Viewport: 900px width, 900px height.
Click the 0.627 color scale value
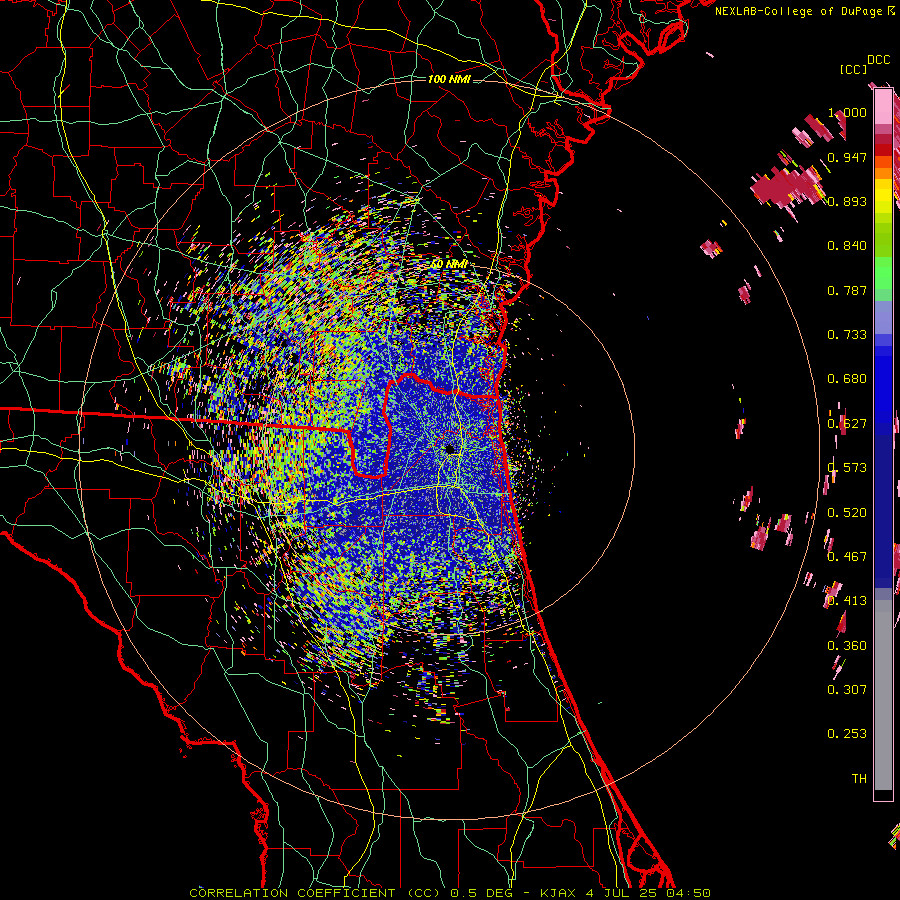[847, 424]
